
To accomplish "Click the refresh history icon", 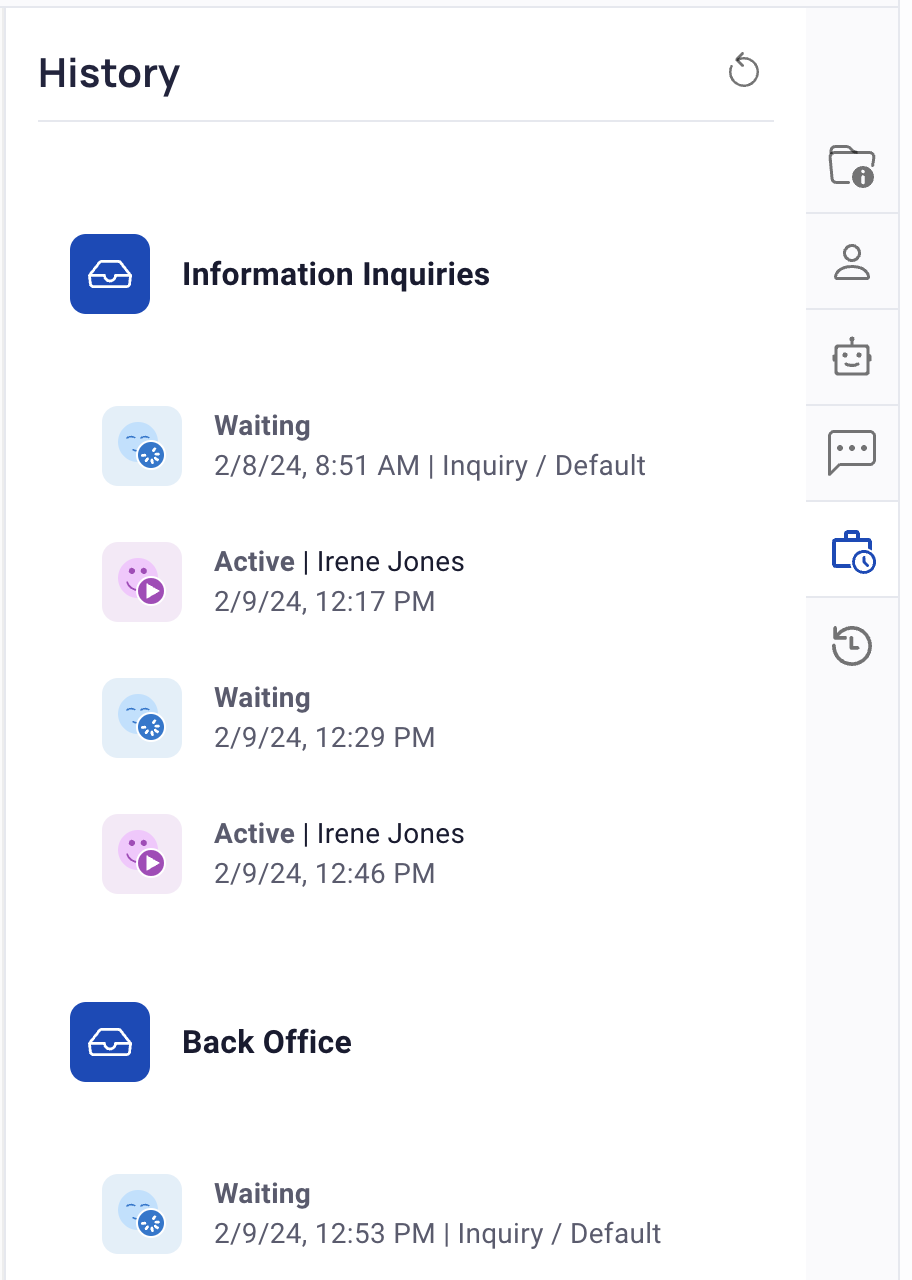I will (743, 71).
